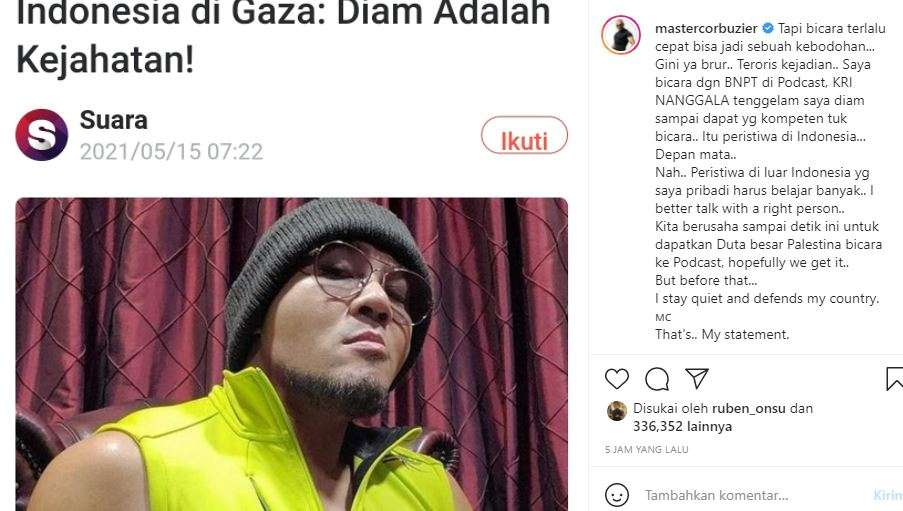Click the article headline Diam Adalah Kejahatan
903x511 pixels.
(283, 36)
